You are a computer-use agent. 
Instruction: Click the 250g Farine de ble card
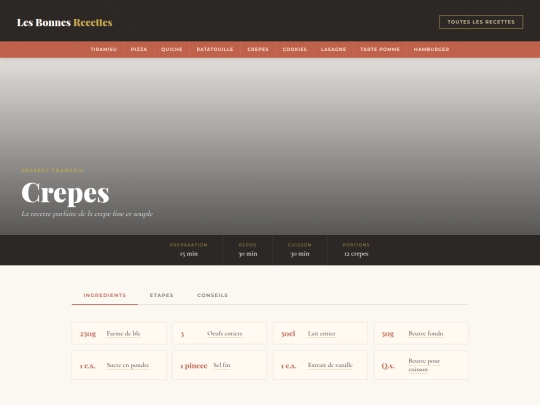(x=119, y=333)
